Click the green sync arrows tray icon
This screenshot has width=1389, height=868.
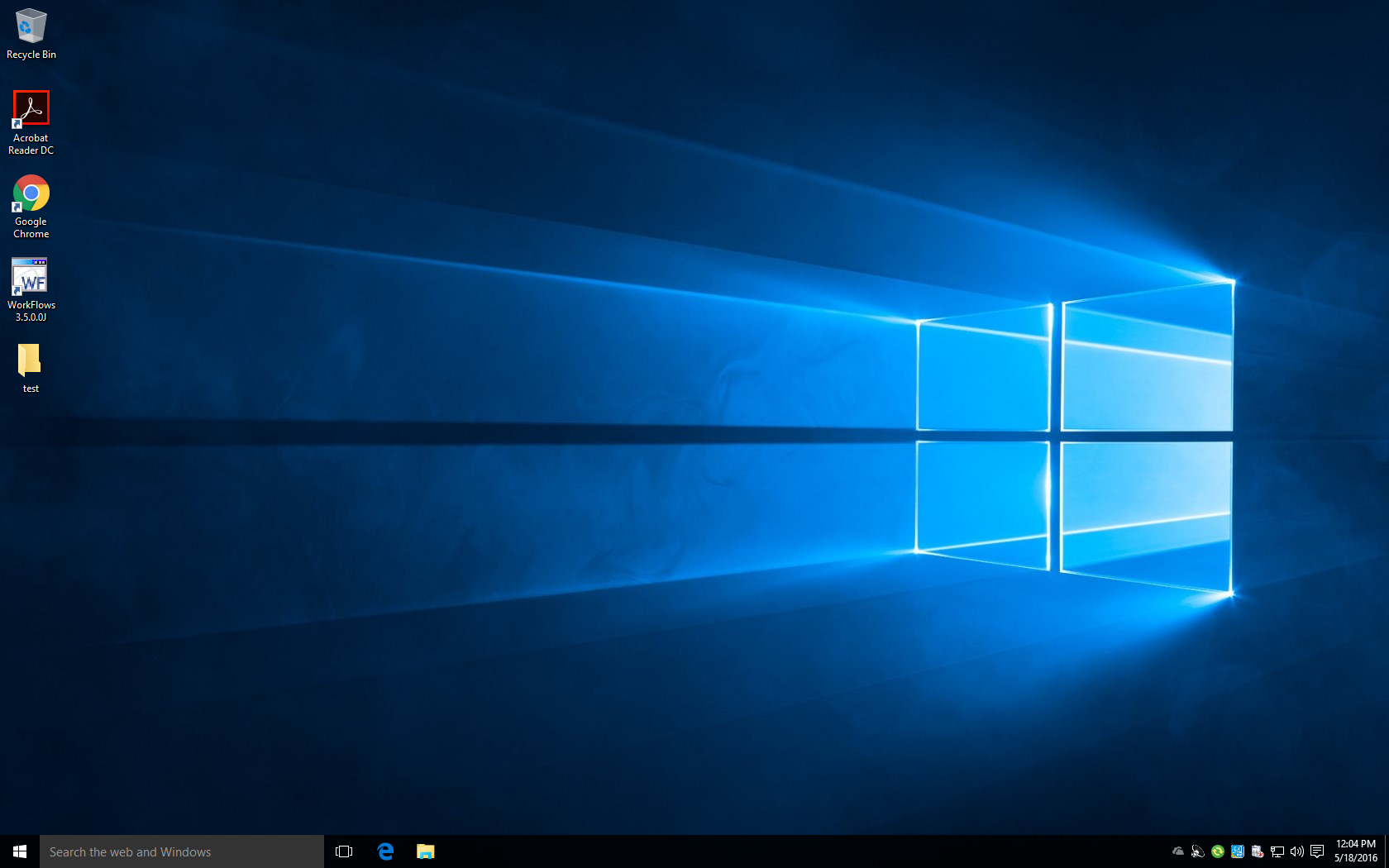[x=1218, y=851]
